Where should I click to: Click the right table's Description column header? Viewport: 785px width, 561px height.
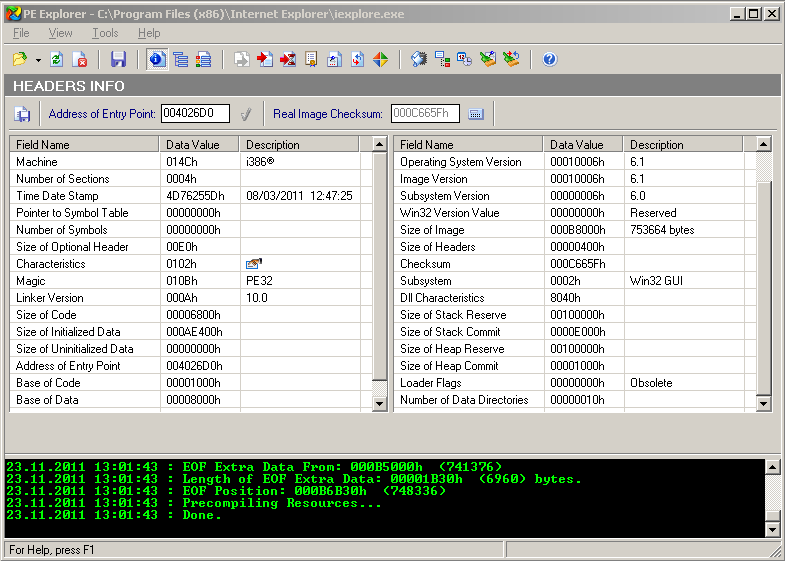pyautogui.click(x=683, y=145)
